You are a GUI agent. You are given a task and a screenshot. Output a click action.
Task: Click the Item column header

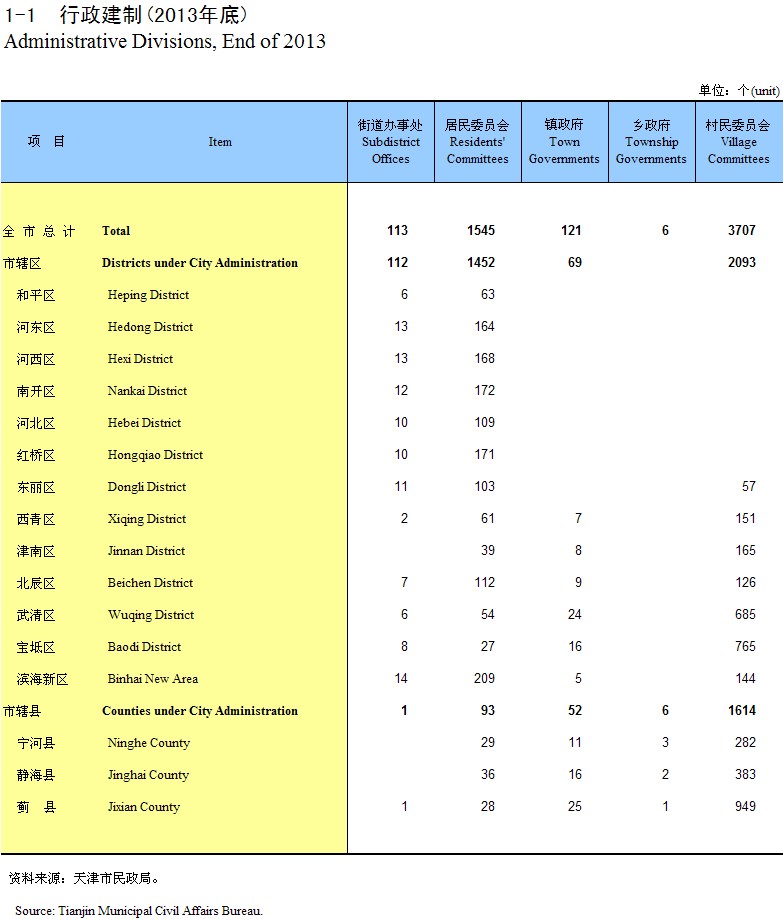220,142
